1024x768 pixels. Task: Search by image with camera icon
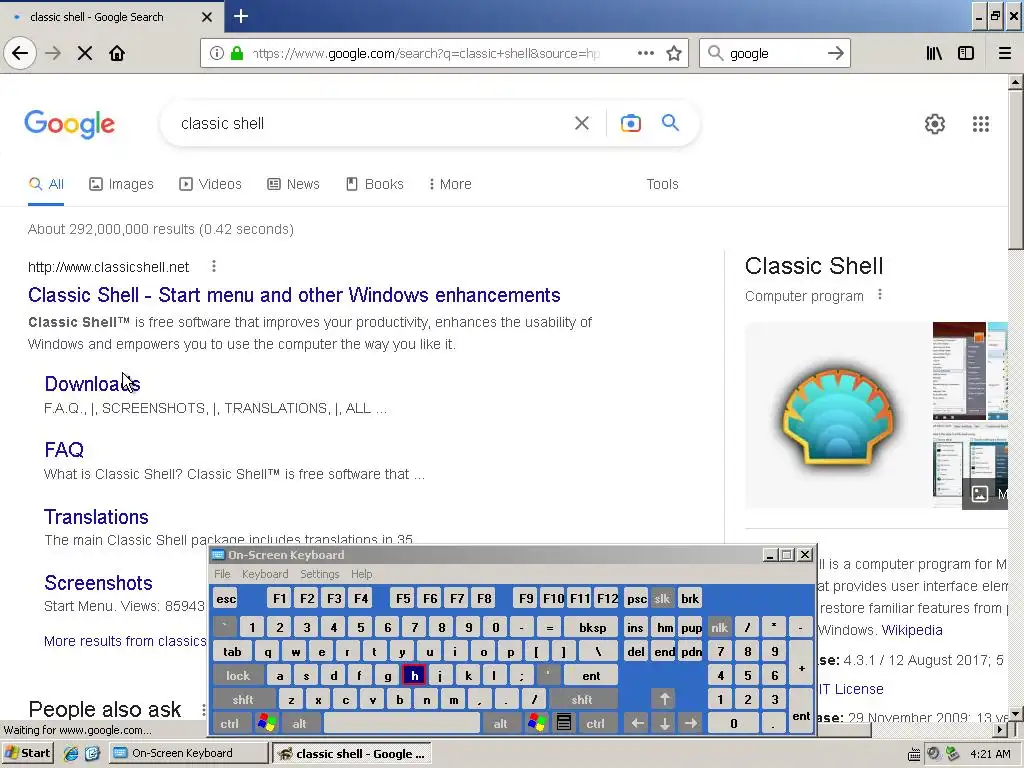tap(631, 123)
